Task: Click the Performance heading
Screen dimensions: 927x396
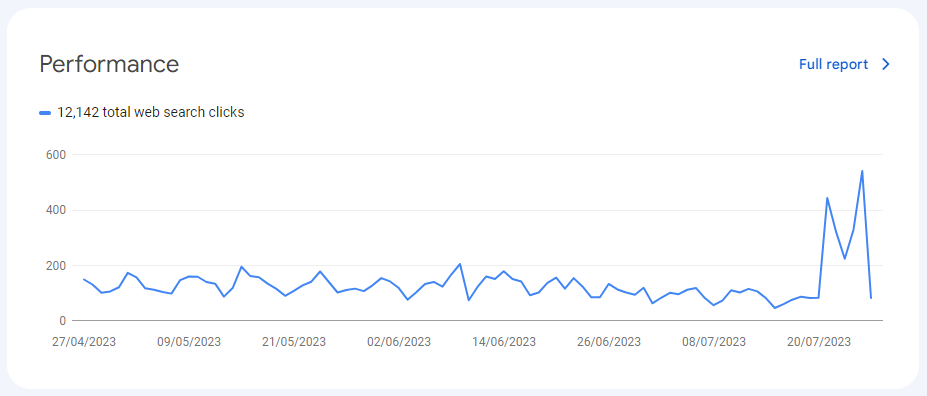Action: coord(109,64)
